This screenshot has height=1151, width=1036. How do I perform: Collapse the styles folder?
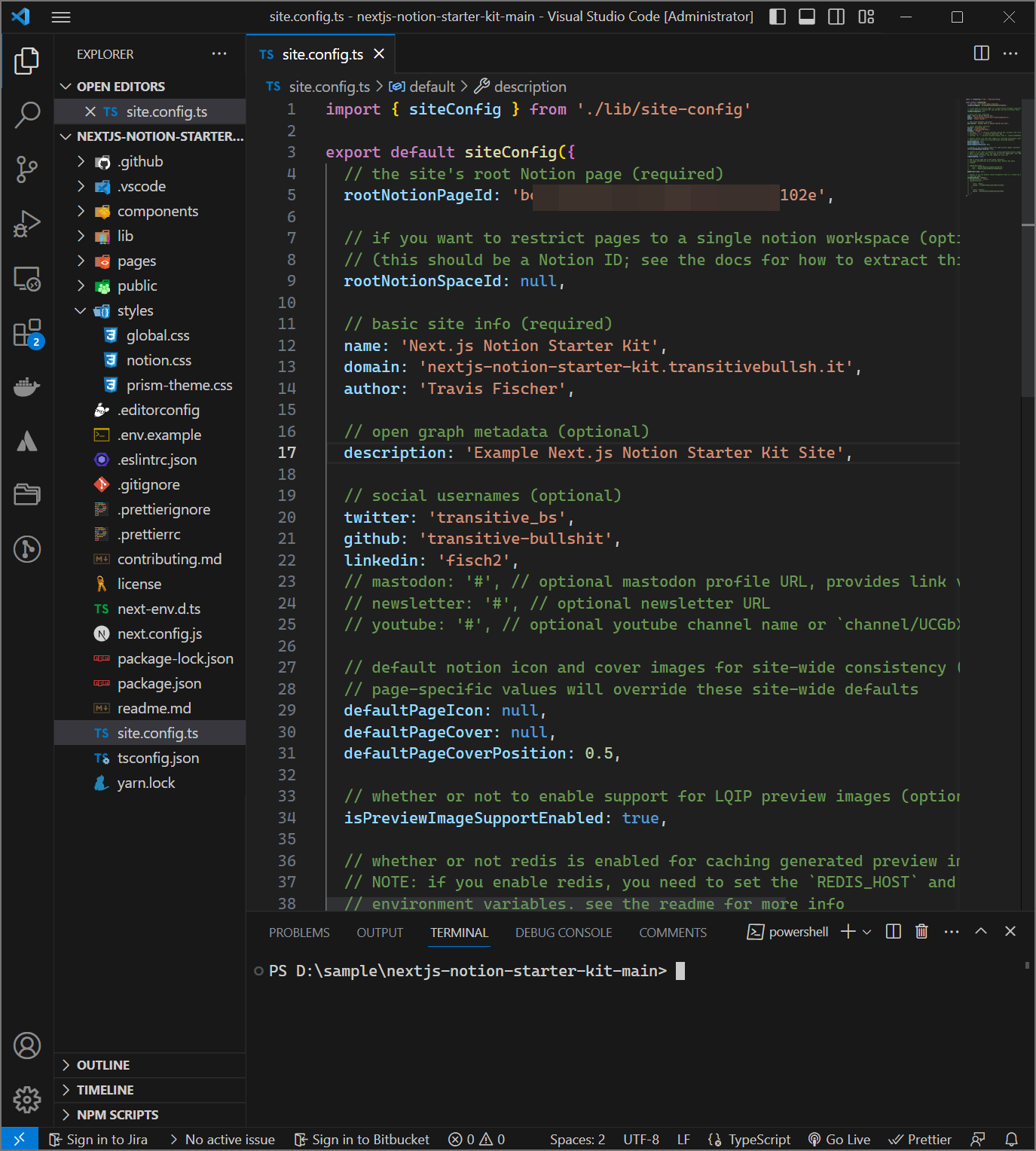(x=150, y=310)
